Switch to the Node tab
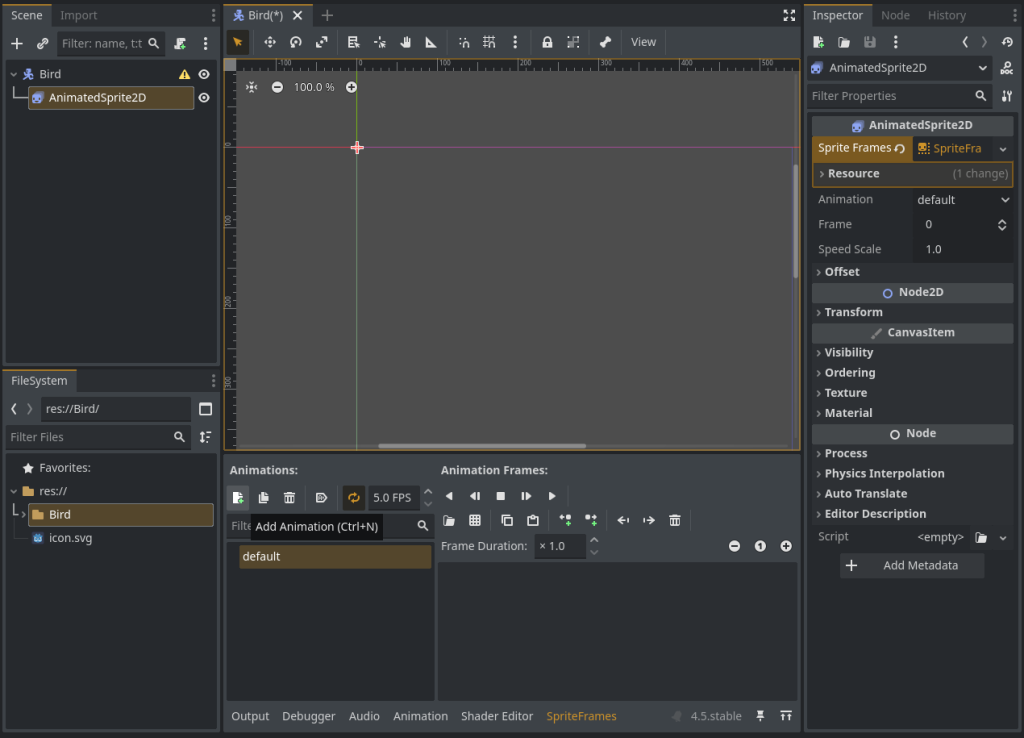 click(x=895, y=15)
